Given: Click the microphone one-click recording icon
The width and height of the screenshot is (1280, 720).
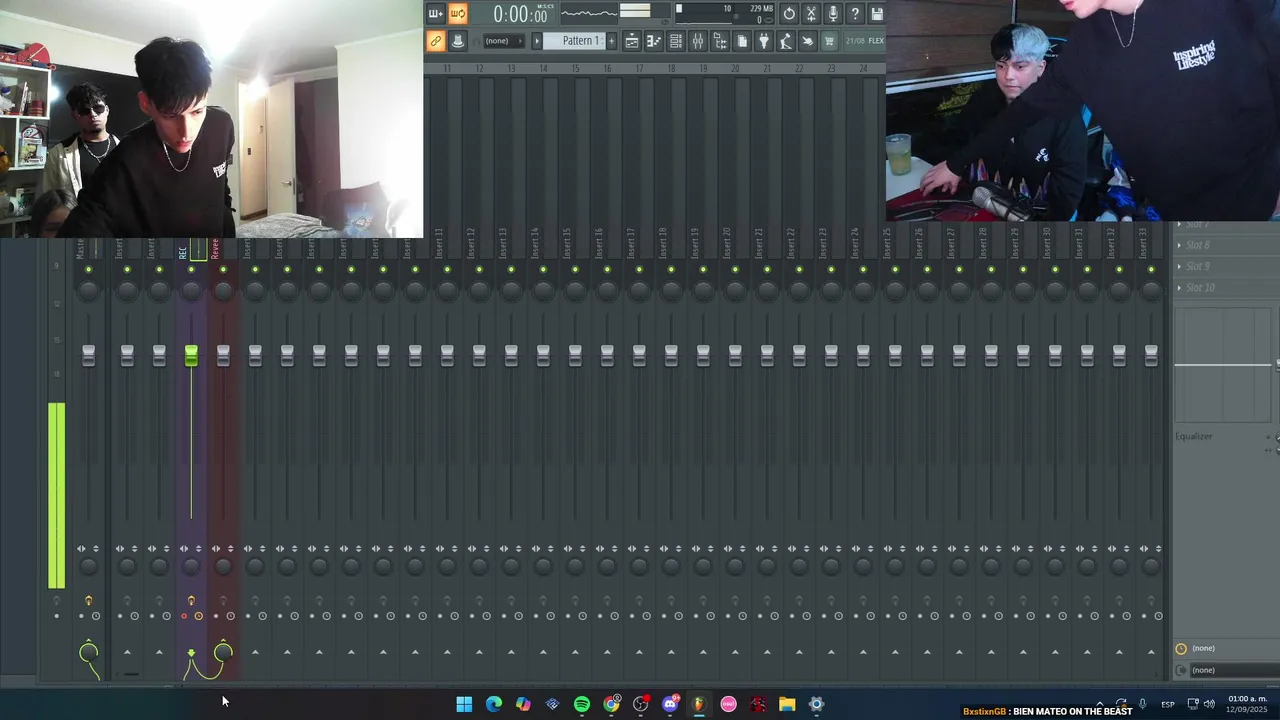Looking at the screenshot, I should click(833, 14).
